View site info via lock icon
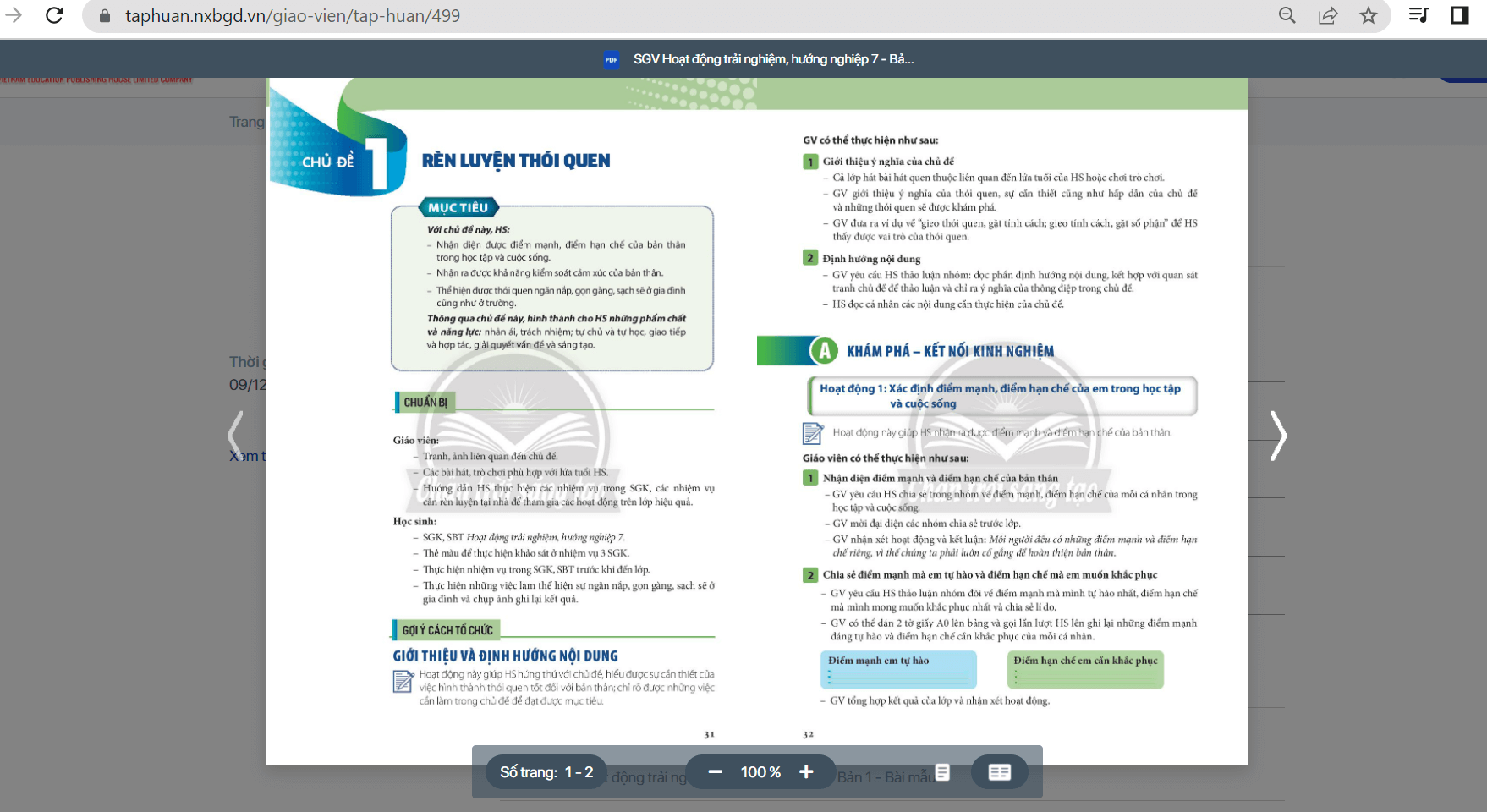Screen dimensions: 1487x812 (105, 16)
